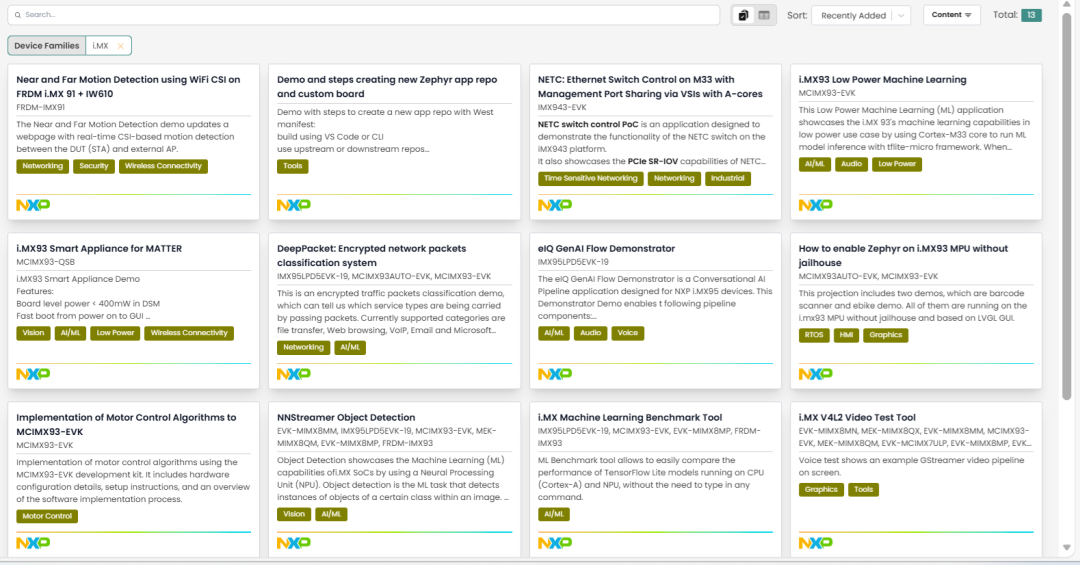Switch to card view layout icon
Image resolution: width=1080 pixels, height=565 pixels.
click(x=743, y=15)
